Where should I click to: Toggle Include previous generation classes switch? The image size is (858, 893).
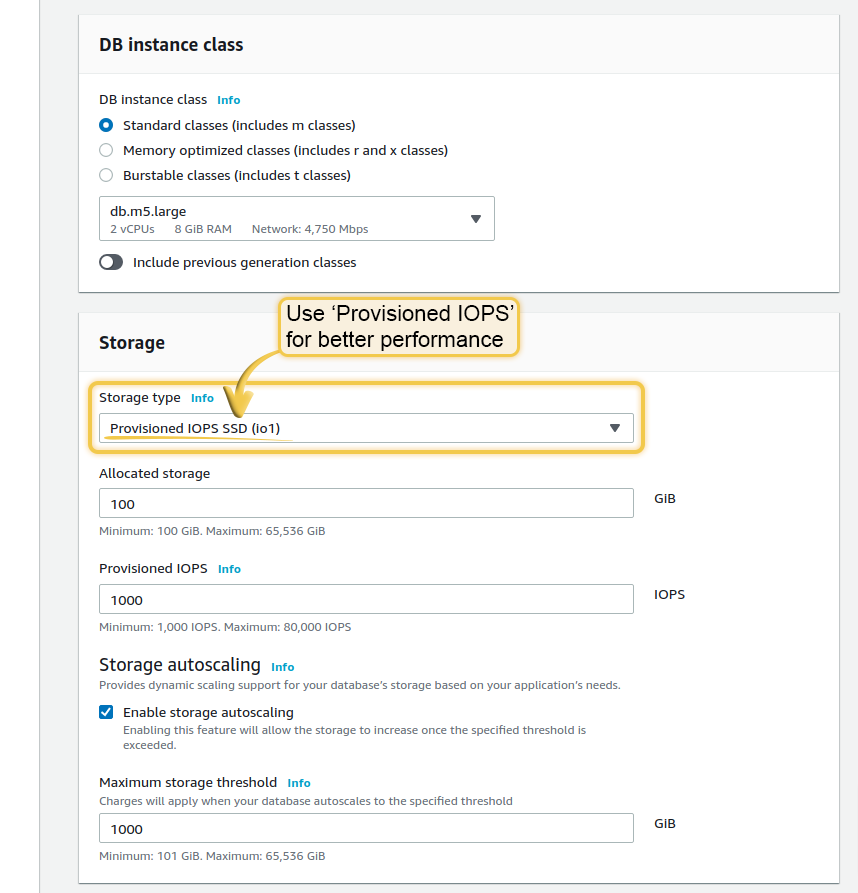click(111, 262)
